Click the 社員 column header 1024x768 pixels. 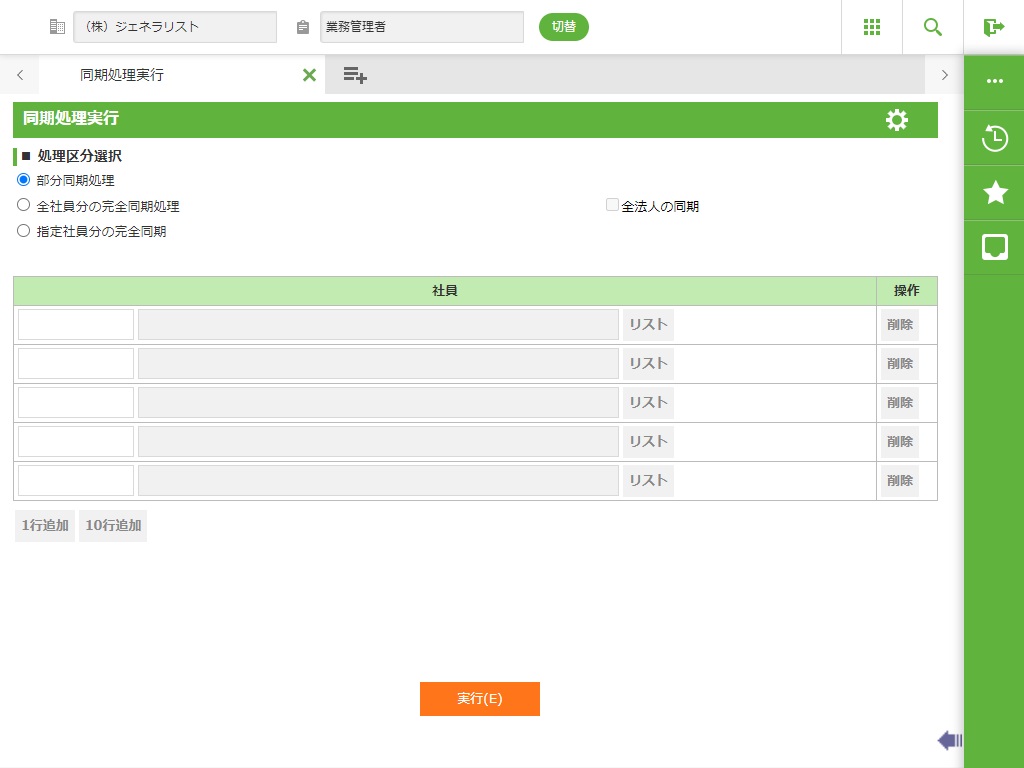445,291
